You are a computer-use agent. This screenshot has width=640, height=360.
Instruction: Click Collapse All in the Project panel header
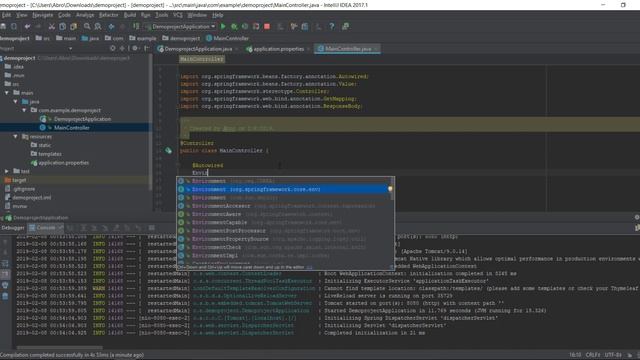click(x=122, y=48)
